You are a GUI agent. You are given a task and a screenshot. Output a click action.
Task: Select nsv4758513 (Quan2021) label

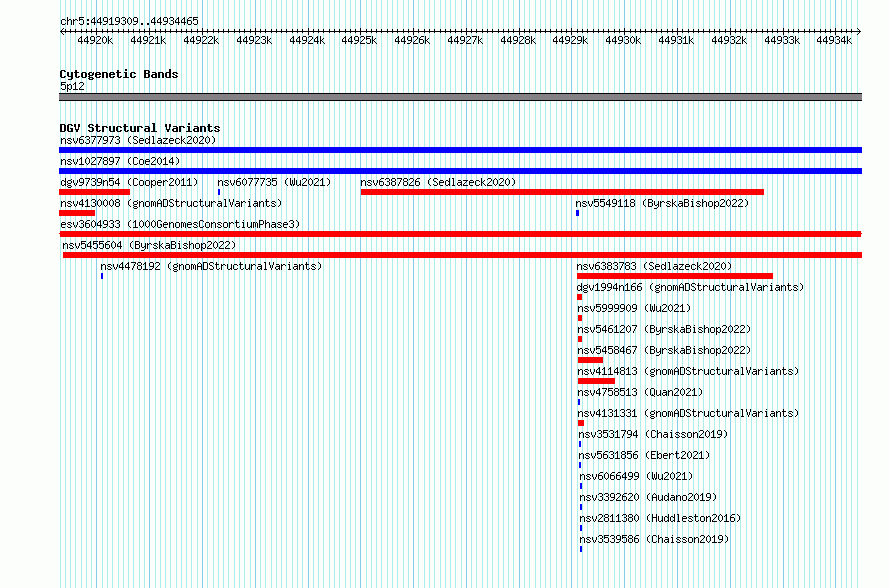pyautogui.click(x=640, y=392)
